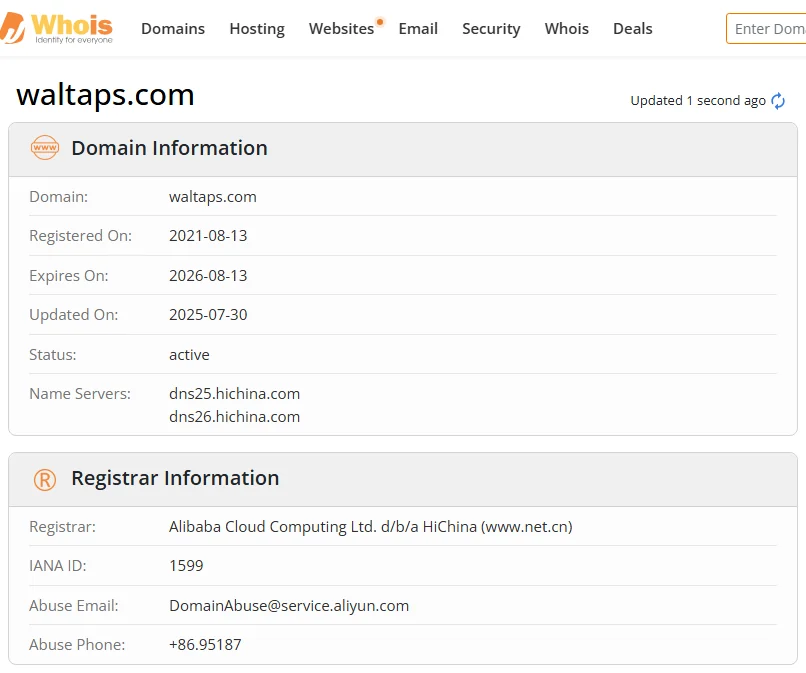Open the Websites menu
The image size is (806, 673).
[341, 29]
